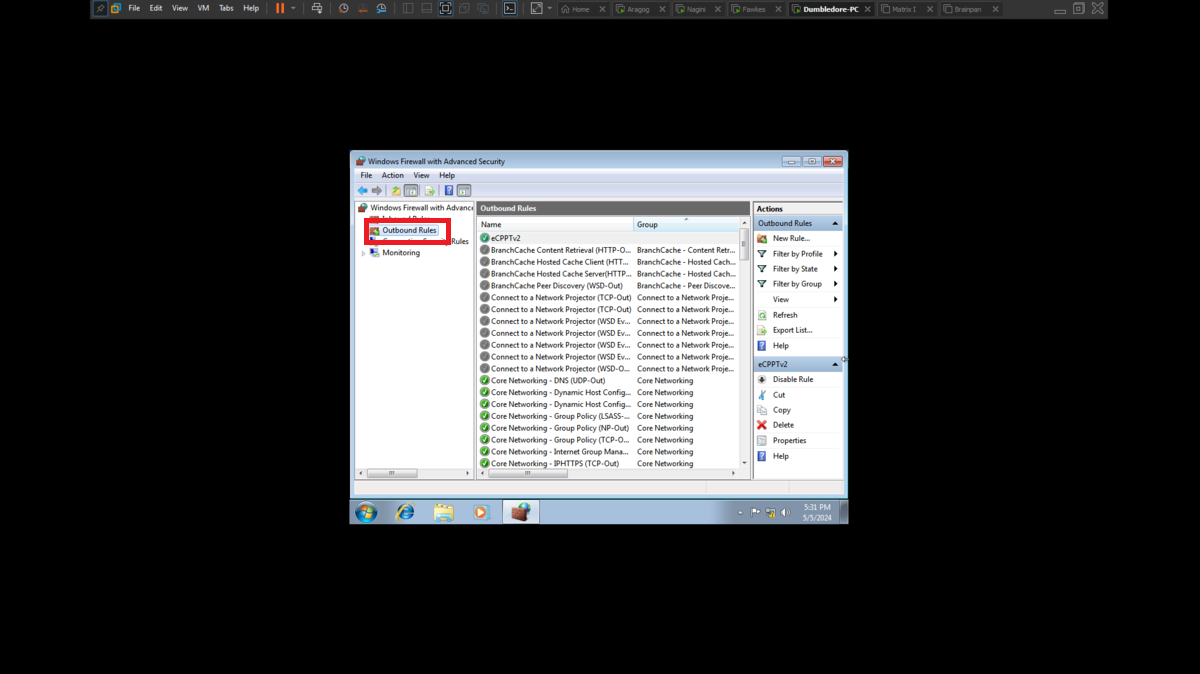Click the red Delete X icon
Screen dimensions: 1200x674
click(762, 425)
